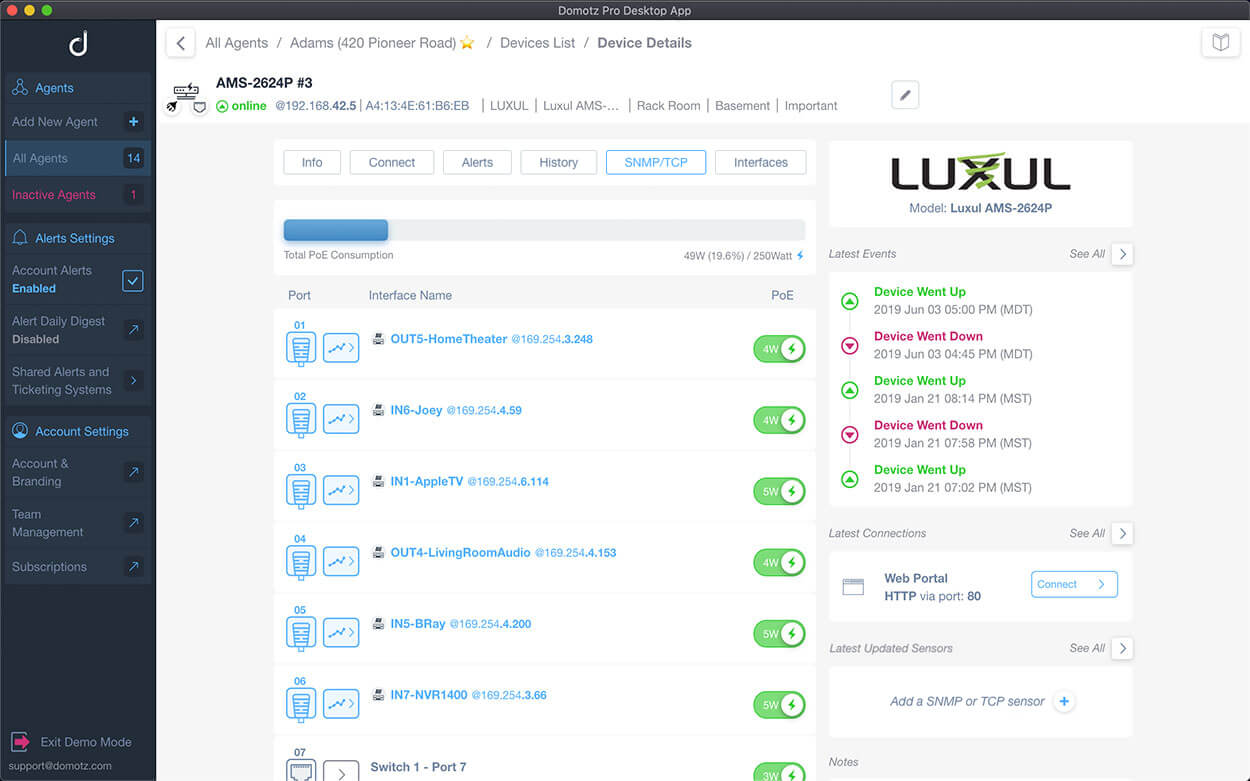The image size is (1250, 781).
Task: Toggle the favorite star next to Adams agent
Action: tap(464, 42)
